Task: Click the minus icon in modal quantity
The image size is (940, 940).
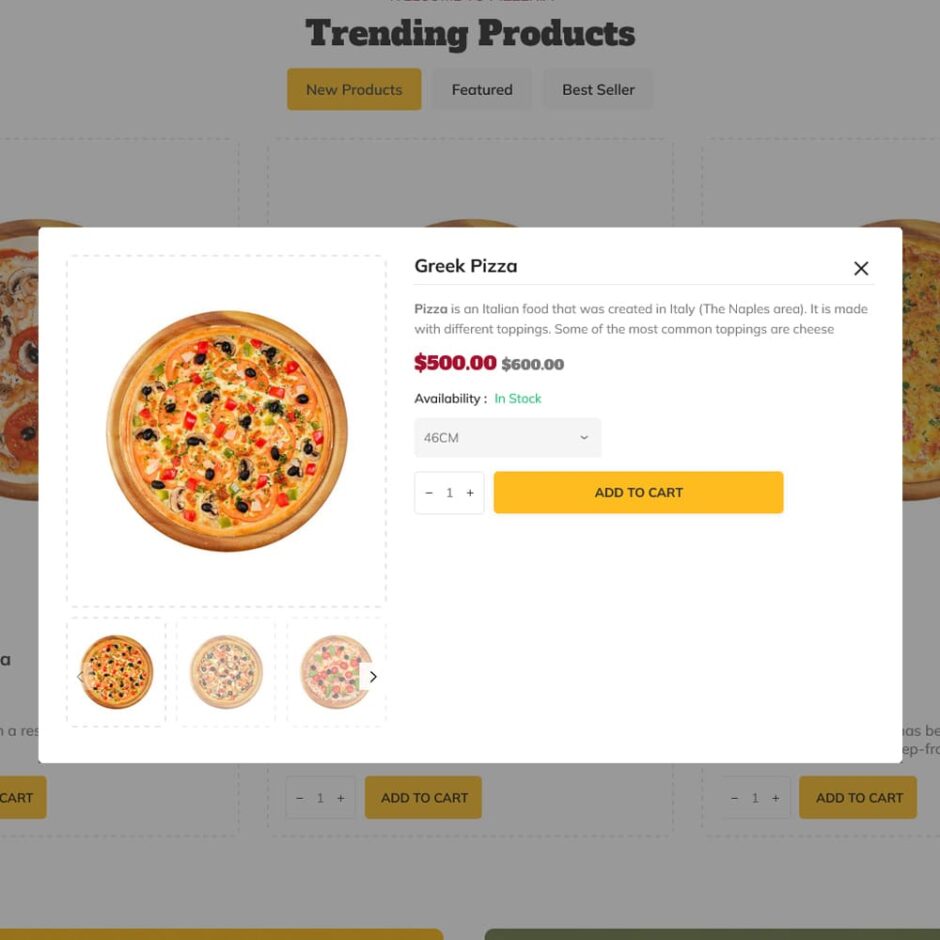Action: (x=429, y=493)
